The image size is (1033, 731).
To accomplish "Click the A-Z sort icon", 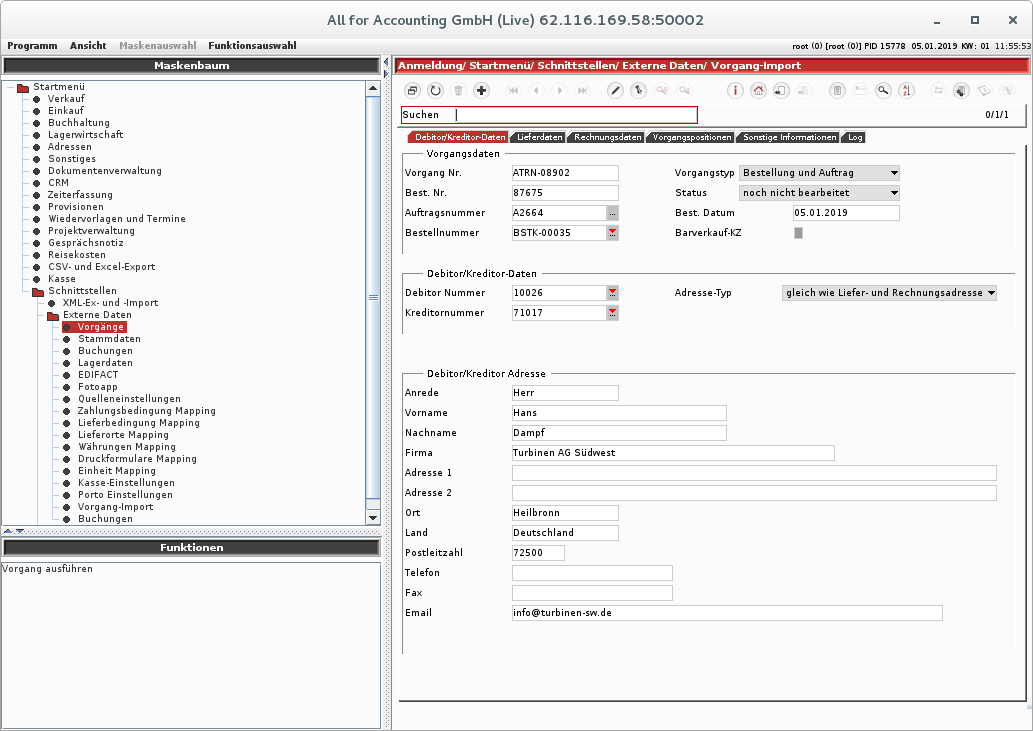I will click(x=906, y=91).
